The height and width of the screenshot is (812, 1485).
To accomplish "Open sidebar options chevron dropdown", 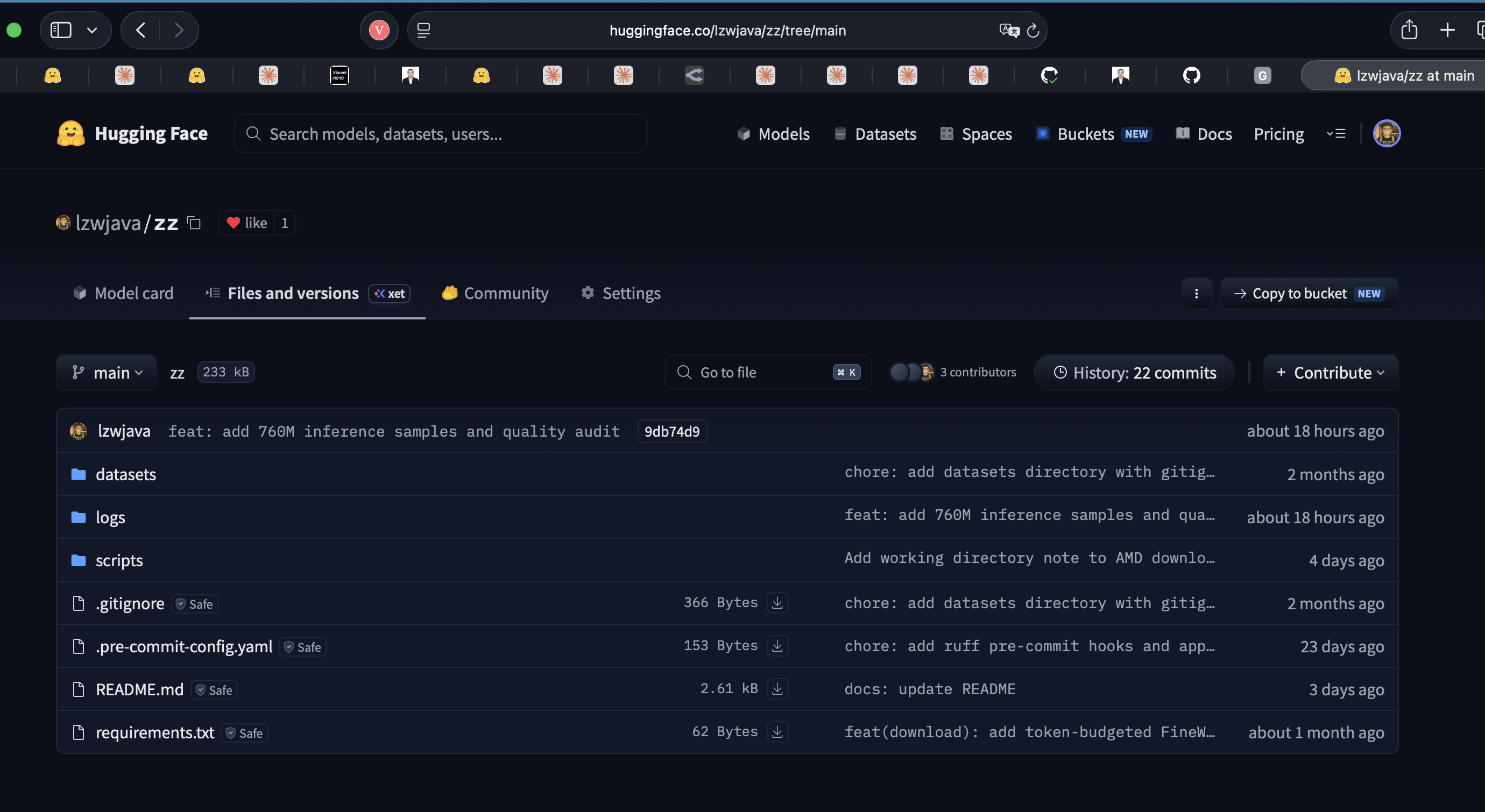I will (x=91, y=30).
